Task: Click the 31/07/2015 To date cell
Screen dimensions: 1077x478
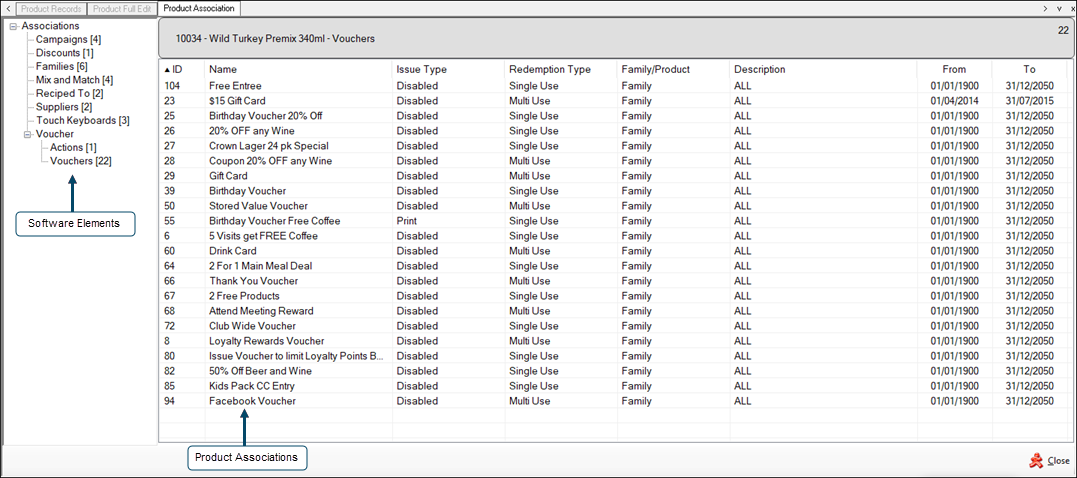Action: (x=1029, y=101)
